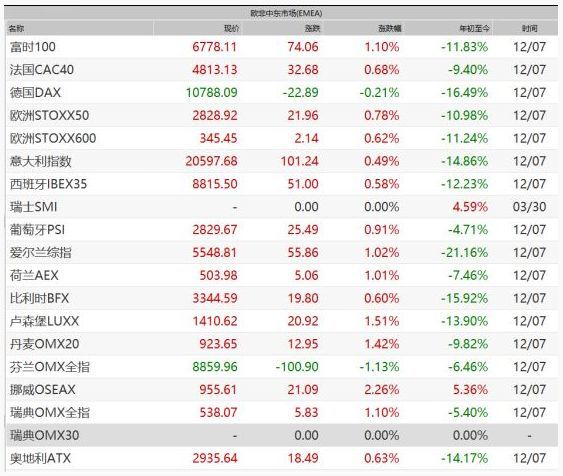Click the 瑞士SMI row

(282, 207)
